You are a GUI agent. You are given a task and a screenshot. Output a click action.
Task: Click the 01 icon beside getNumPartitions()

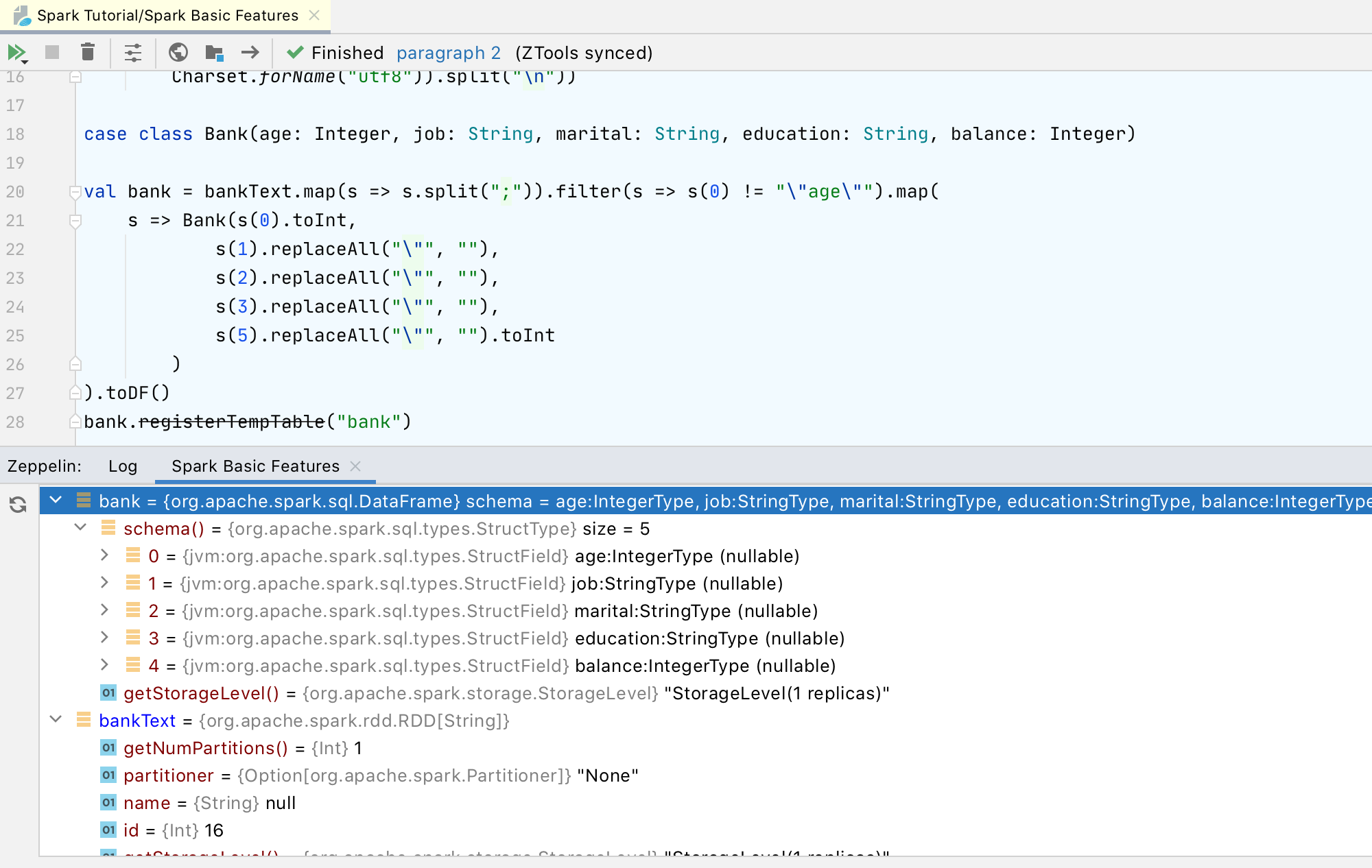[108, 747]
